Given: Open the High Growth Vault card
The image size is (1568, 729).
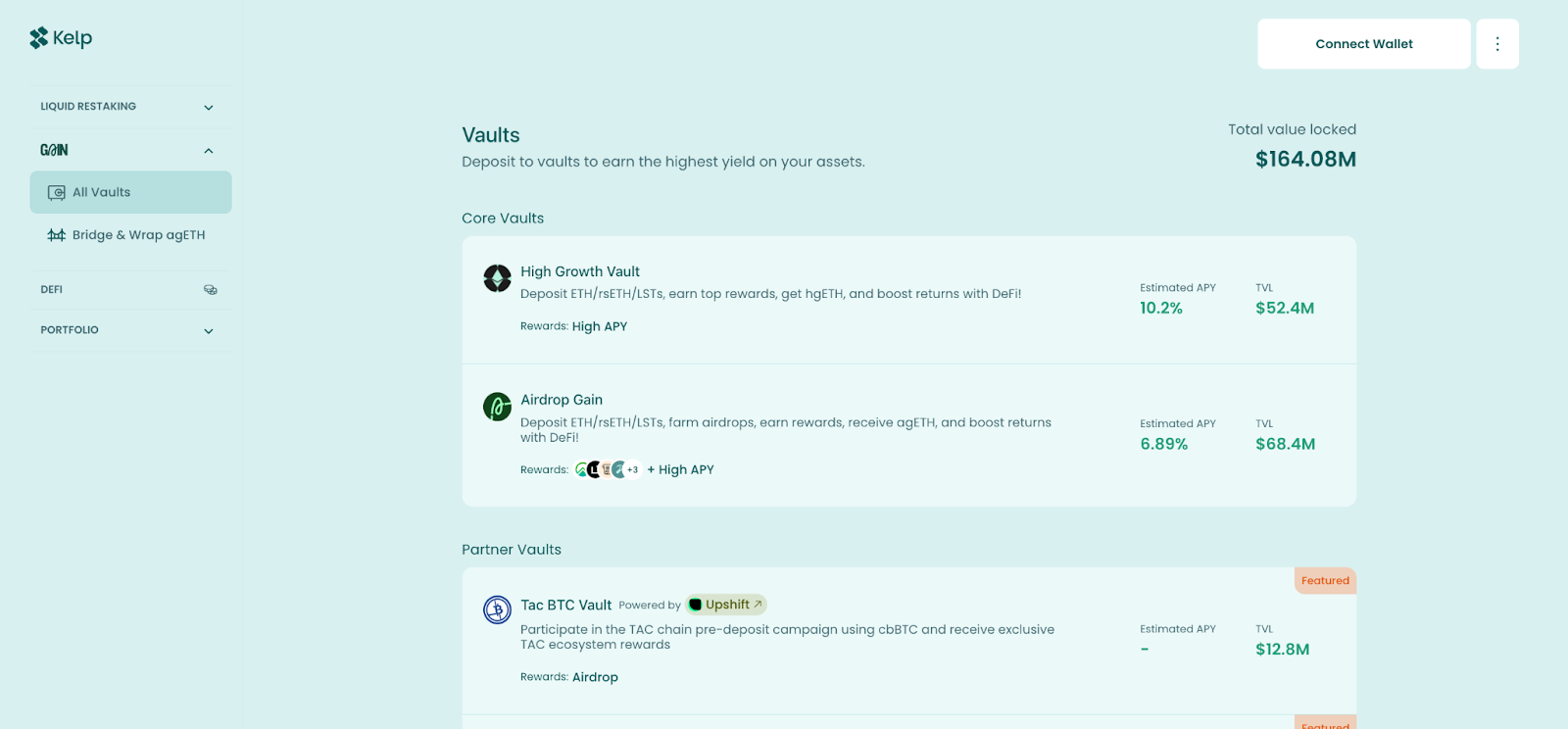Looking at the screenshot, I should click(909, 300).
